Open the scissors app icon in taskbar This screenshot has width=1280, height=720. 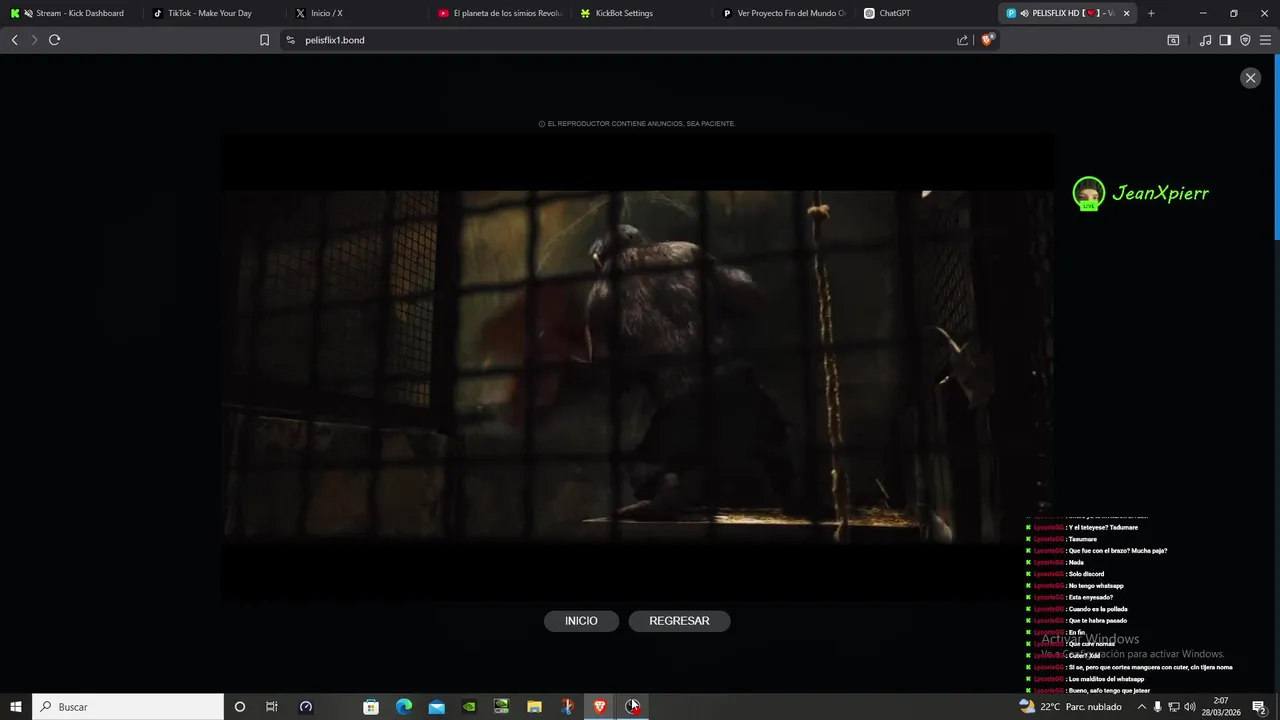(567, 707)
